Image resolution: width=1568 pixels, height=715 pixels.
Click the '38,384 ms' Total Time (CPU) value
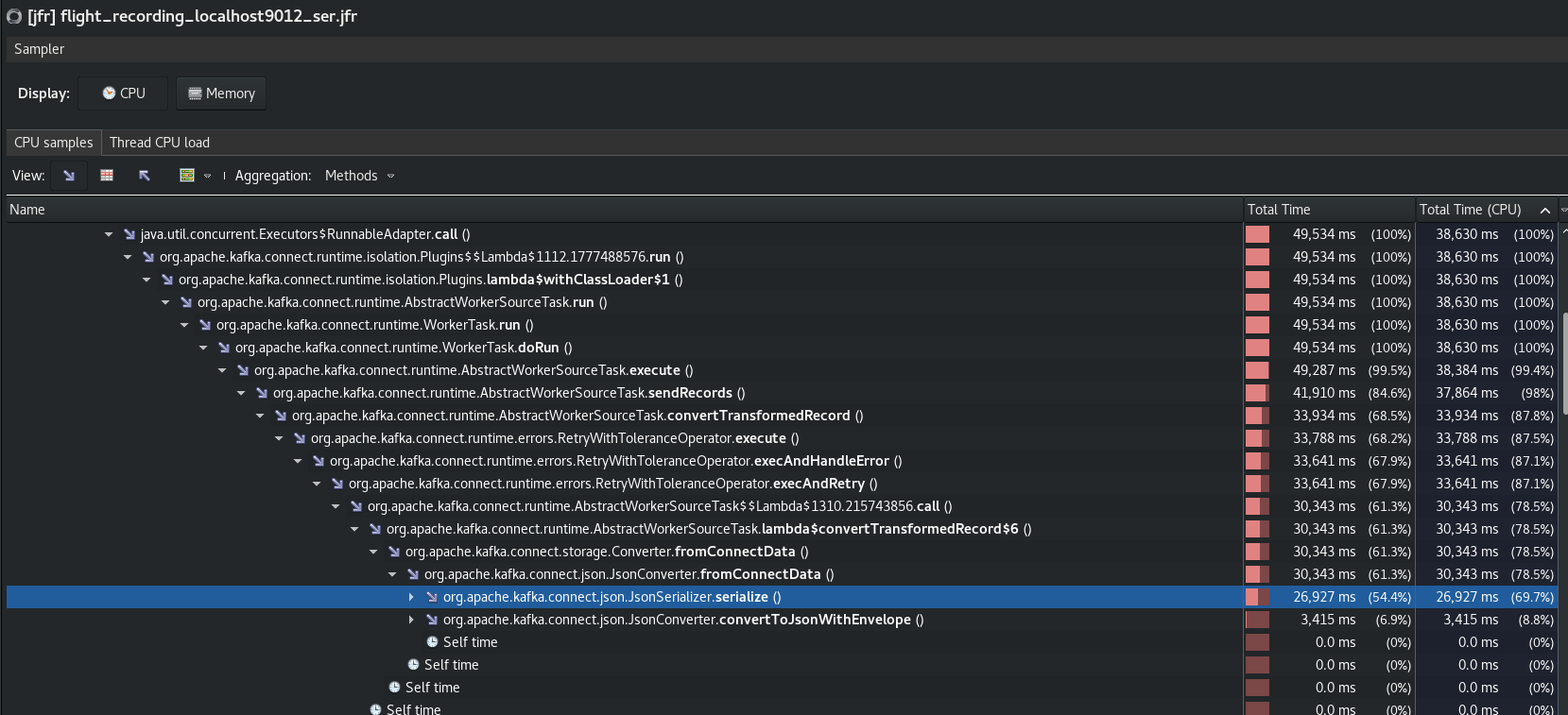1467,370
